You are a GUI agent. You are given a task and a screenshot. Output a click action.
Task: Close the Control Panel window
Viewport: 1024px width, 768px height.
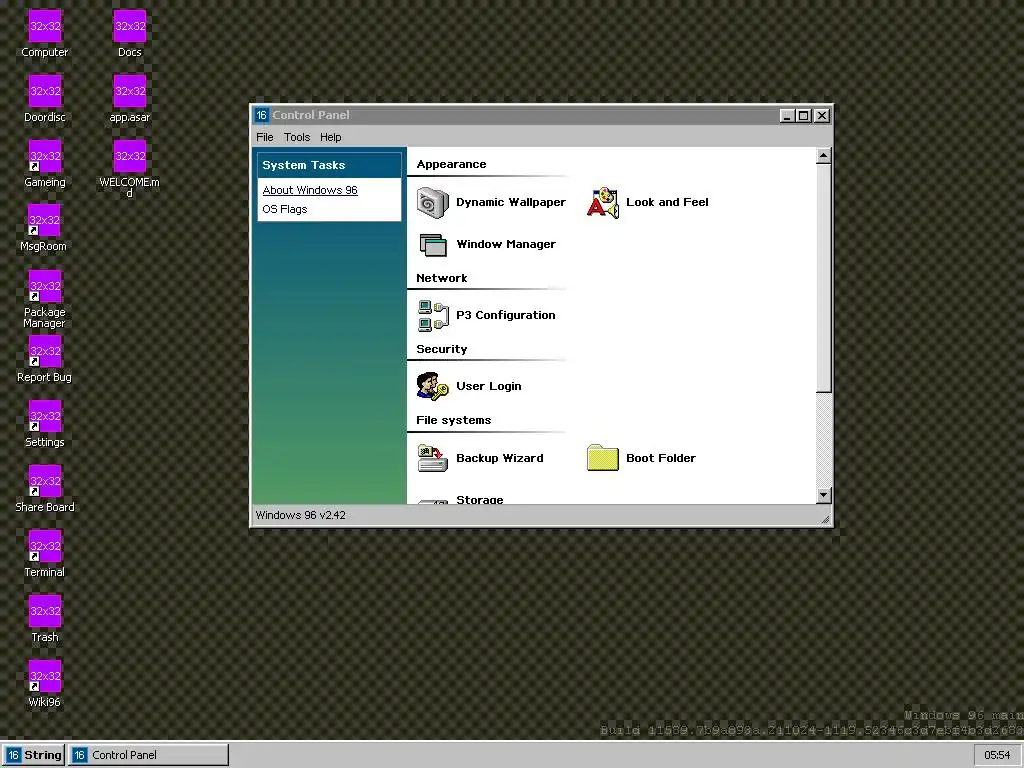[822, 116]
